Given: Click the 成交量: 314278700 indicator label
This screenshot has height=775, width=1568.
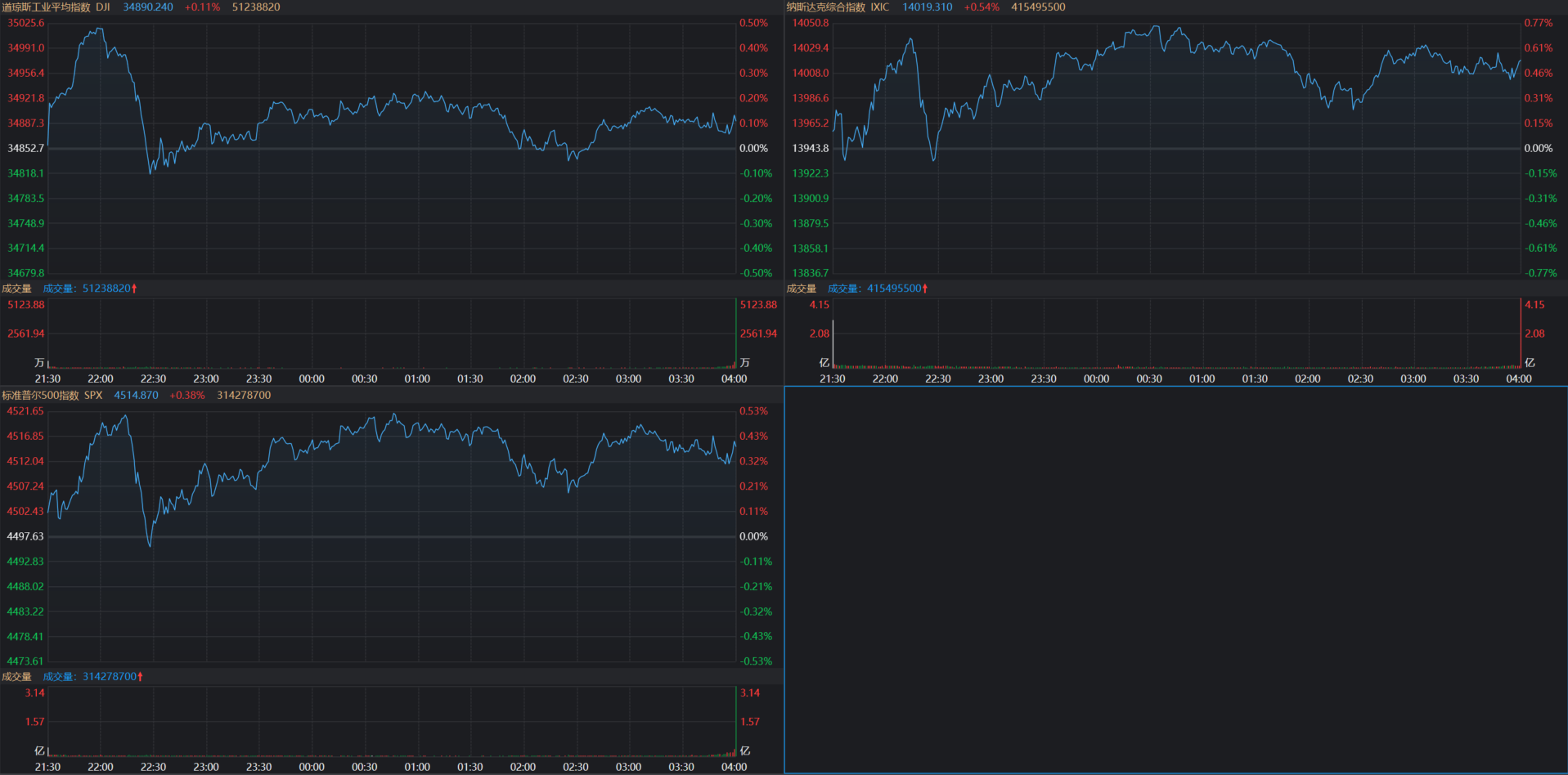Looking at the screenshot, I should pyautogui.click(x=90, y=677).
